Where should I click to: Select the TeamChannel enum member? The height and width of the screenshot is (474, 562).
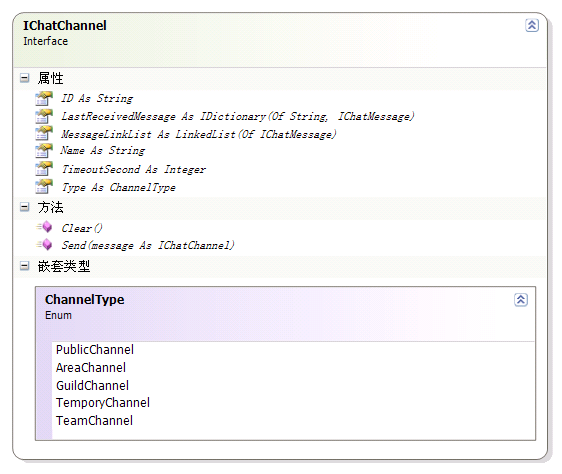[94, 421]
